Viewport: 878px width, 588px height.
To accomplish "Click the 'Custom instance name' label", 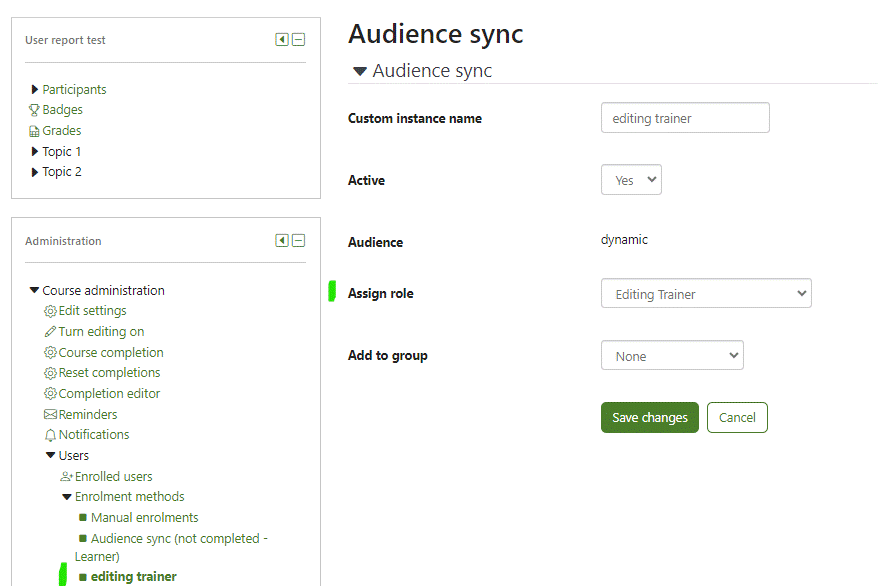I will coord(415,119).
